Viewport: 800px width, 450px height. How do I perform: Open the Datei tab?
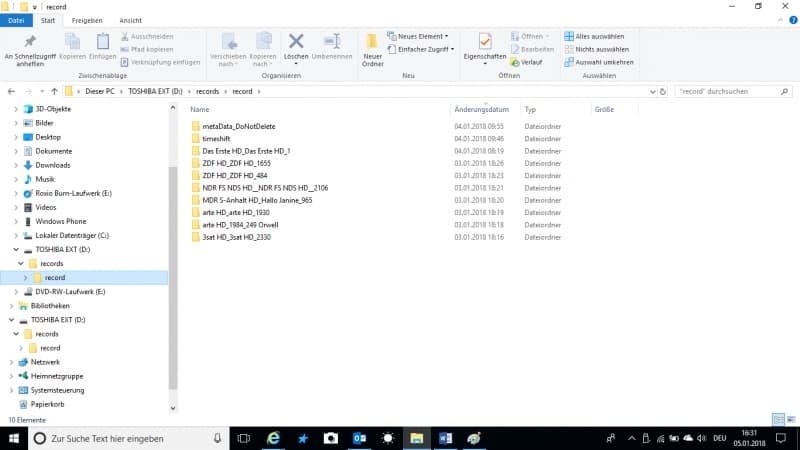click(x=16, y=20)
